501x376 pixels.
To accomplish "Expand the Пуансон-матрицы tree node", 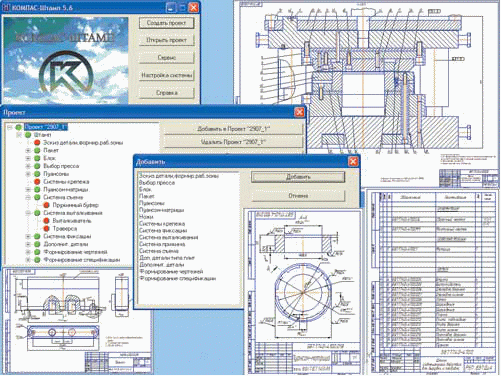I will tap(28, 189).
